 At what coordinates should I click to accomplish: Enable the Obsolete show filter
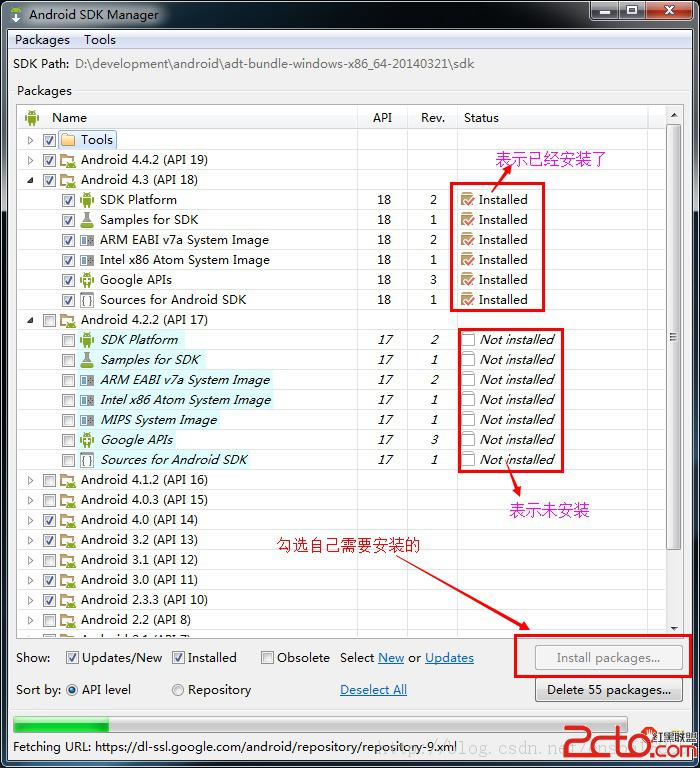(x=267, y=658)
